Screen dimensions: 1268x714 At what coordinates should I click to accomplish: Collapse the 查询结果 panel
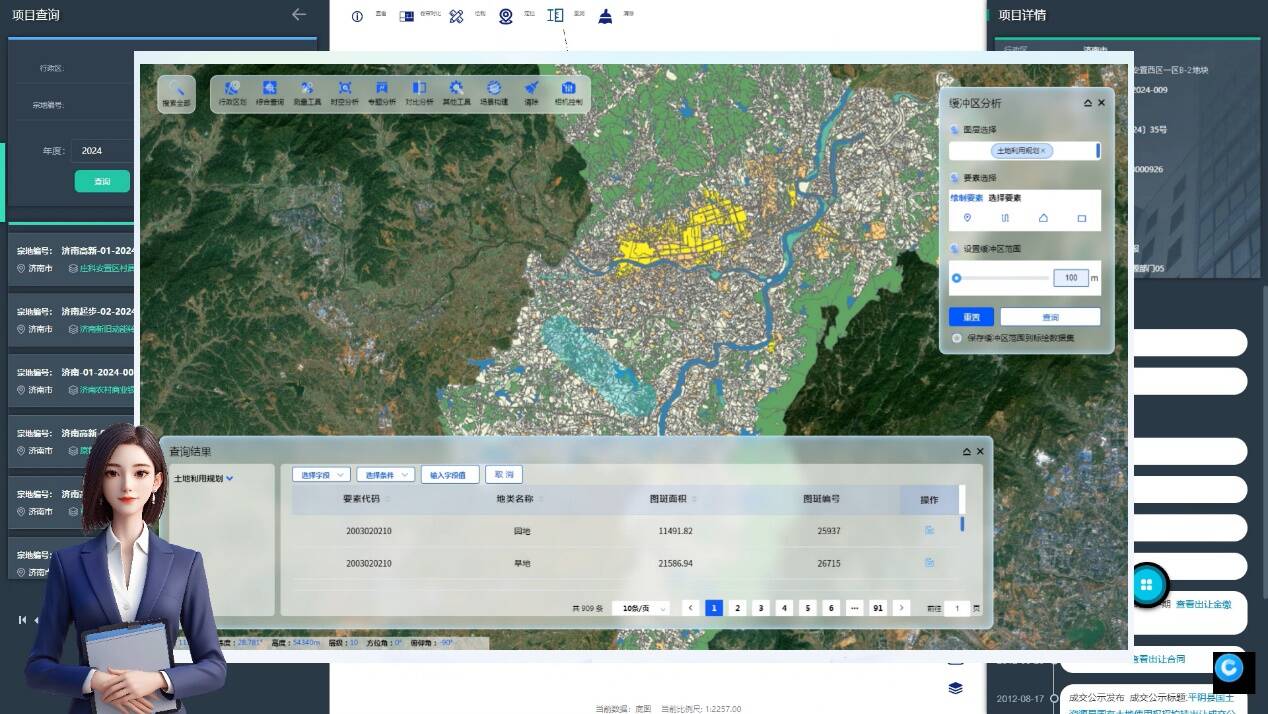(x=966, y=452)
